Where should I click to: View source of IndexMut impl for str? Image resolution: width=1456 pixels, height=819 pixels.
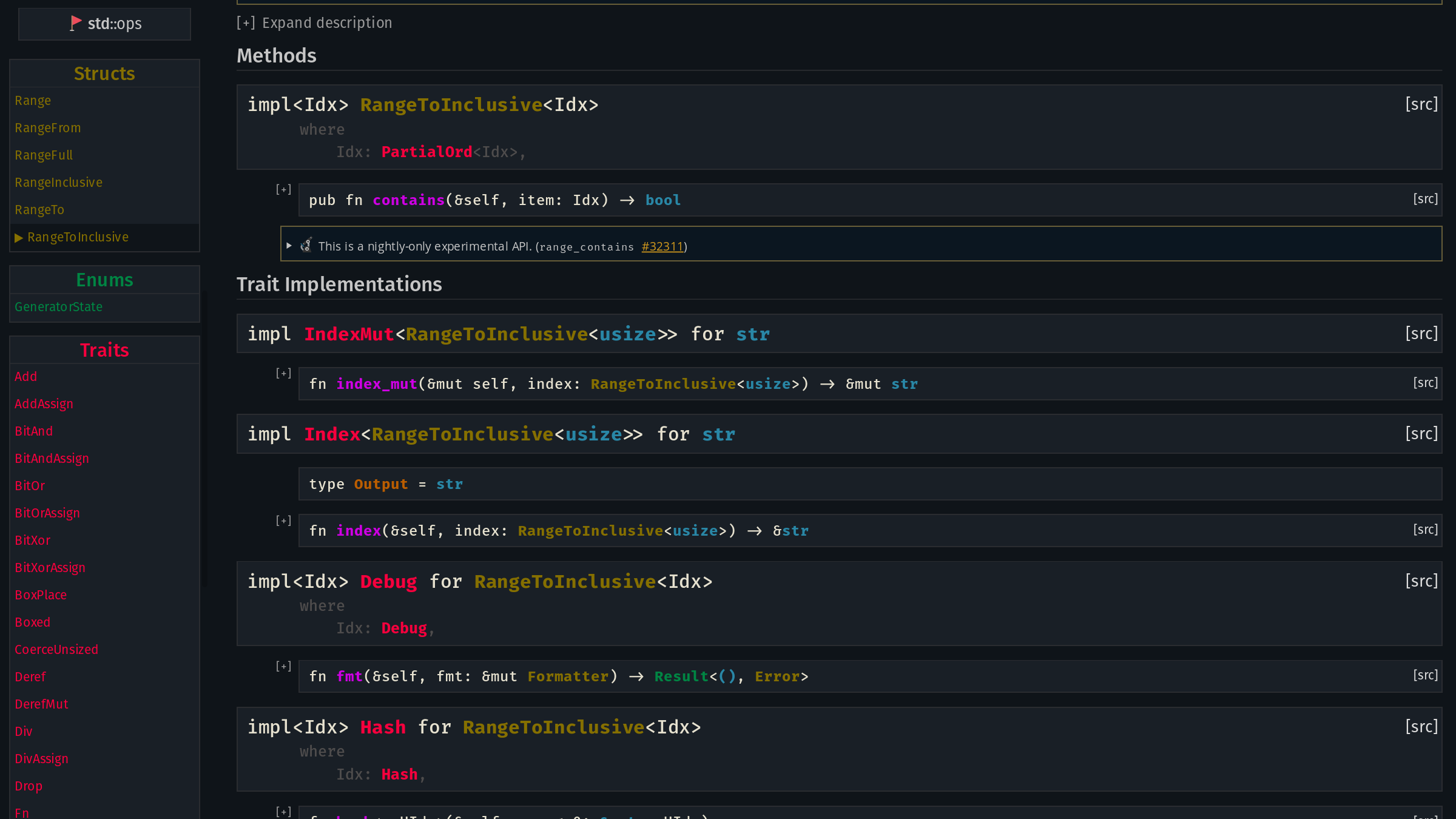click(x=1421, y=334)
